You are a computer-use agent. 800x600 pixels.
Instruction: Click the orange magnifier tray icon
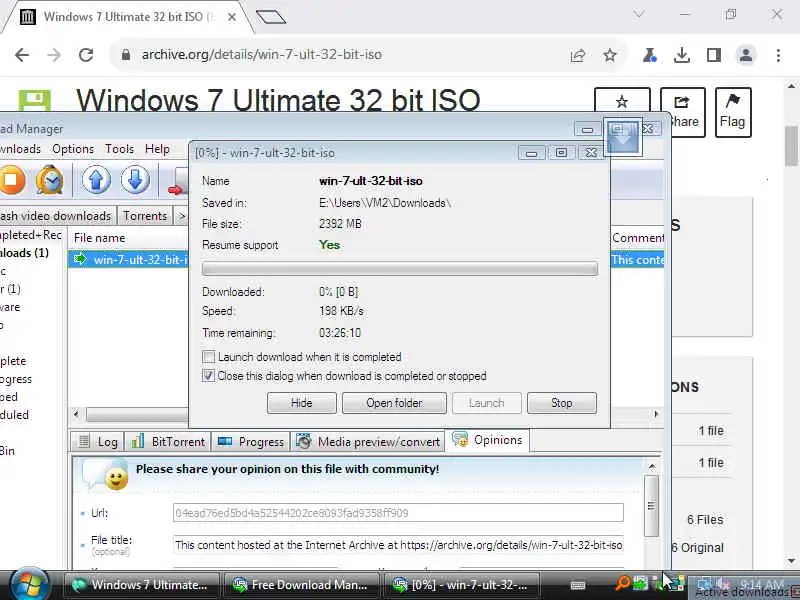pos(623,582)
